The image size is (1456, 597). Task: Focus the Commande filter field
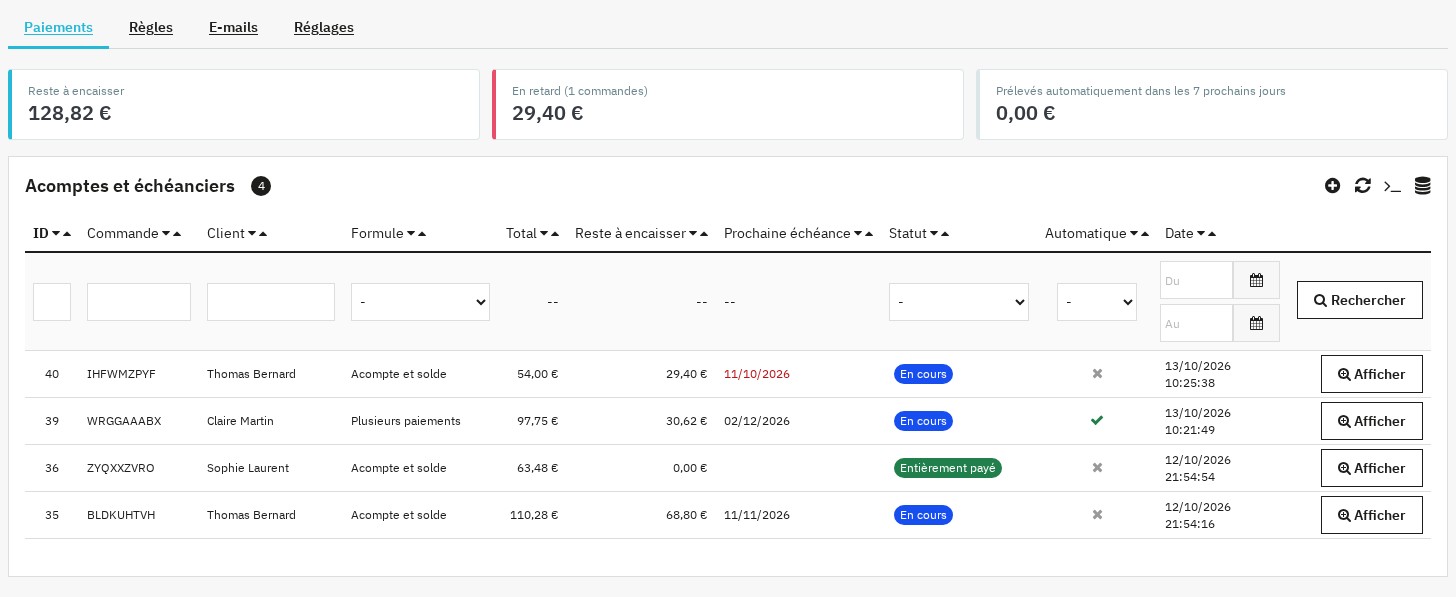139,302
